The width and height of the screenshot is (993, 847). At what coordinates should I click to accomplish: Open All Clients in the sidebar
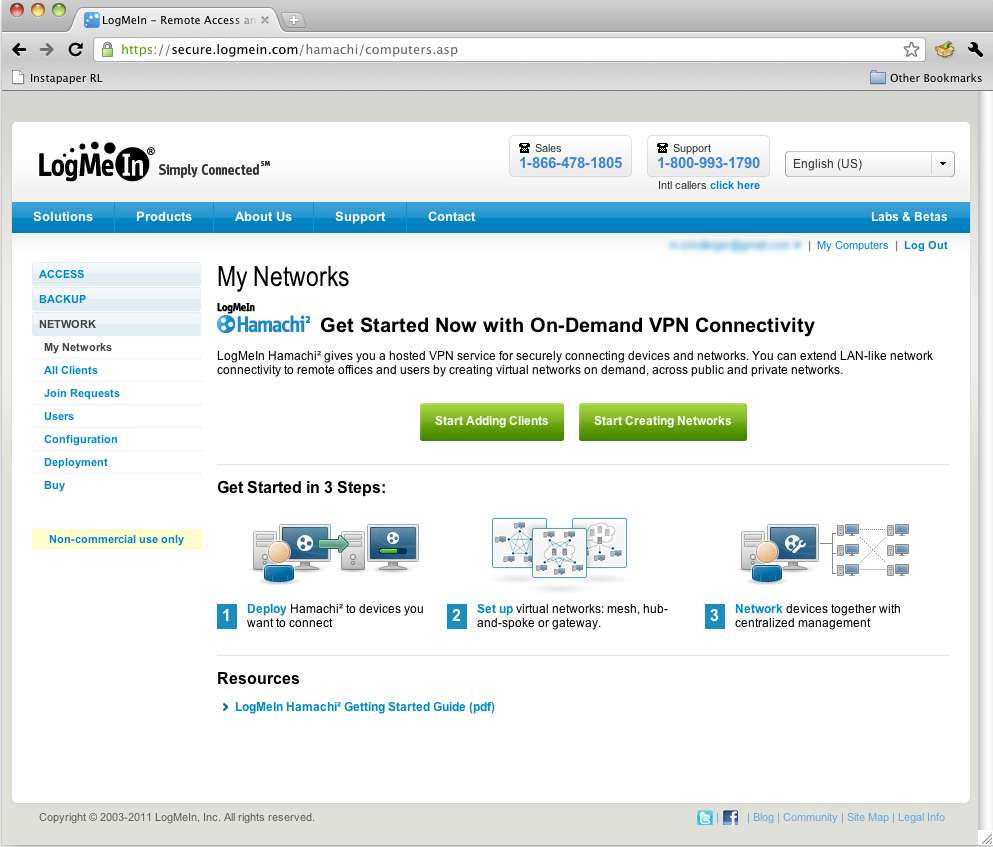pos(71,371)
